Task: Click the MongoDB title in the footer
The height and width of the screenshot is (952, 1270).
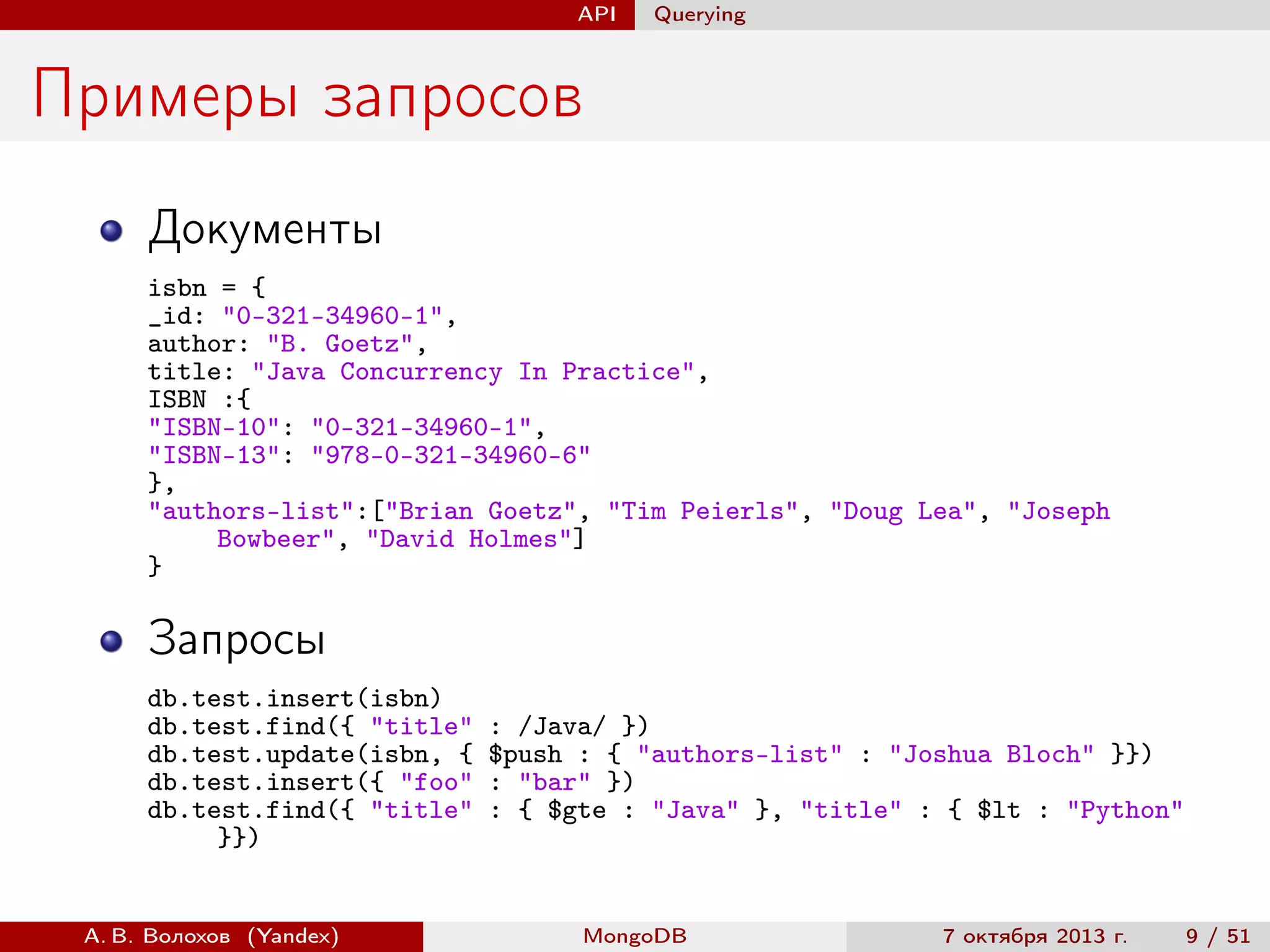Action: 635,936
